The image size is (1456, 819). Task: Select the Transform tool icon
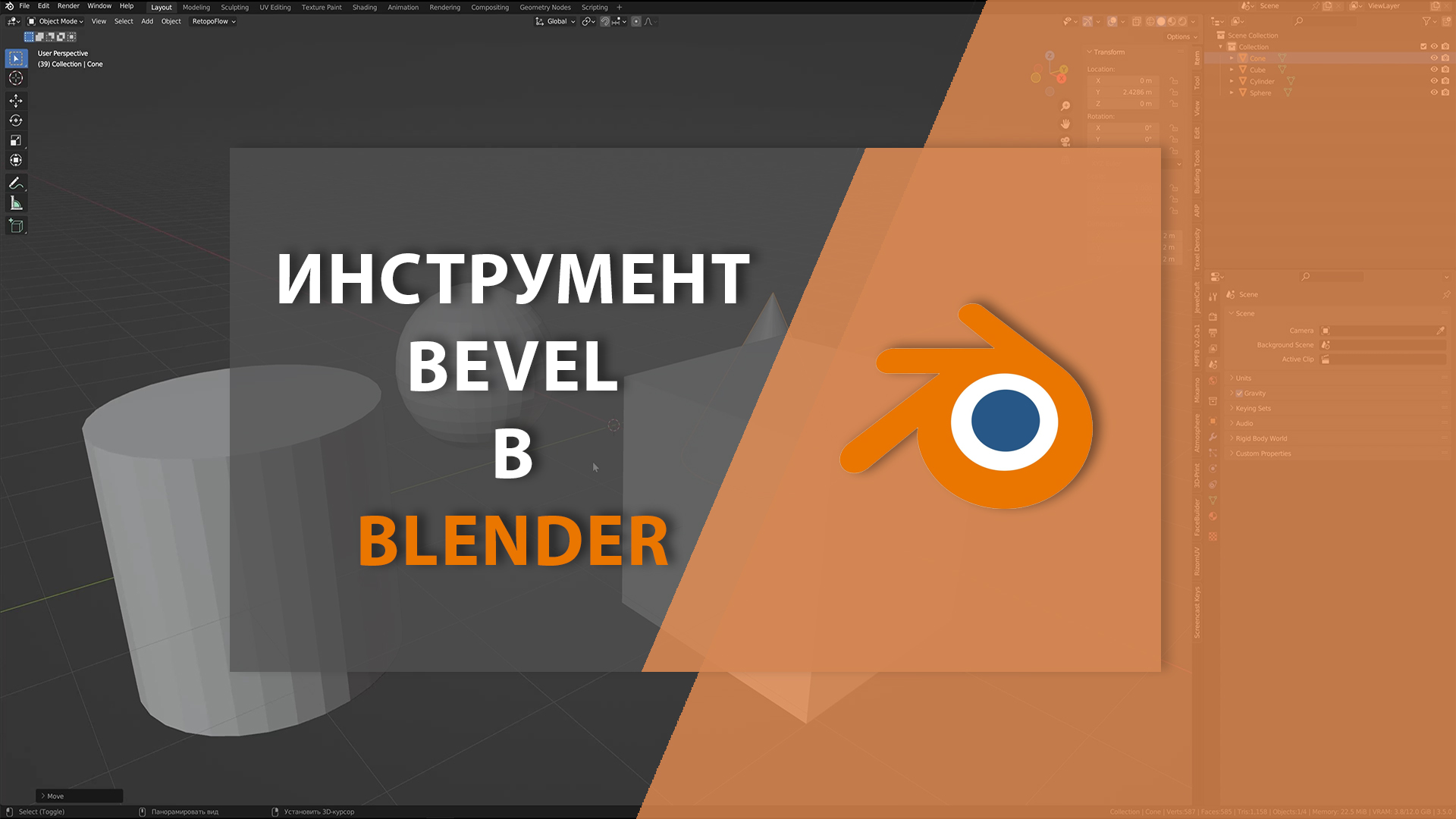click(15, 160)
